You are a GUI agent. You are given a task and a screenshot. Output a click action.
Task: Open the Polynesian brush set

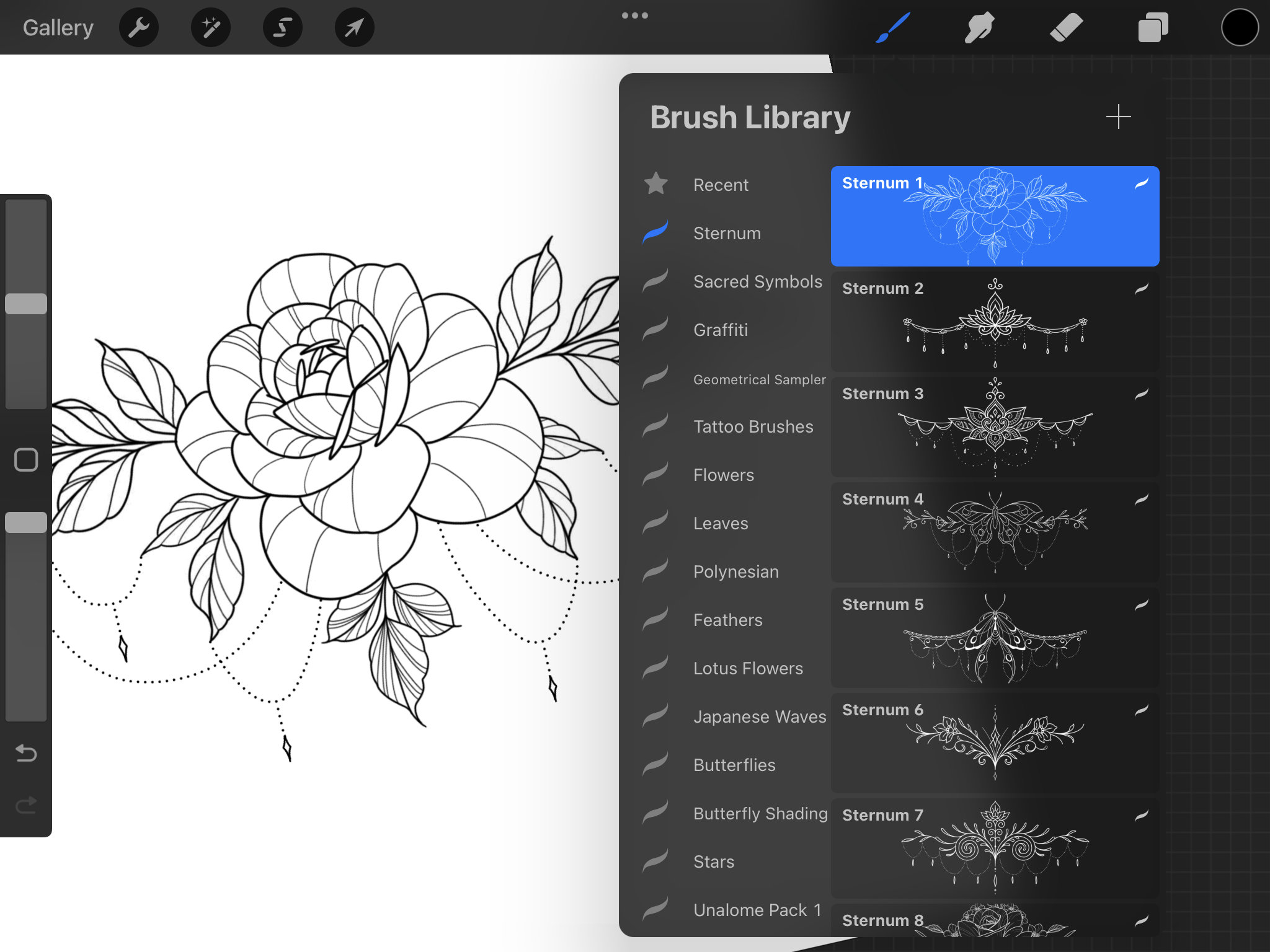pyautogui.click(x=736, y=571)
